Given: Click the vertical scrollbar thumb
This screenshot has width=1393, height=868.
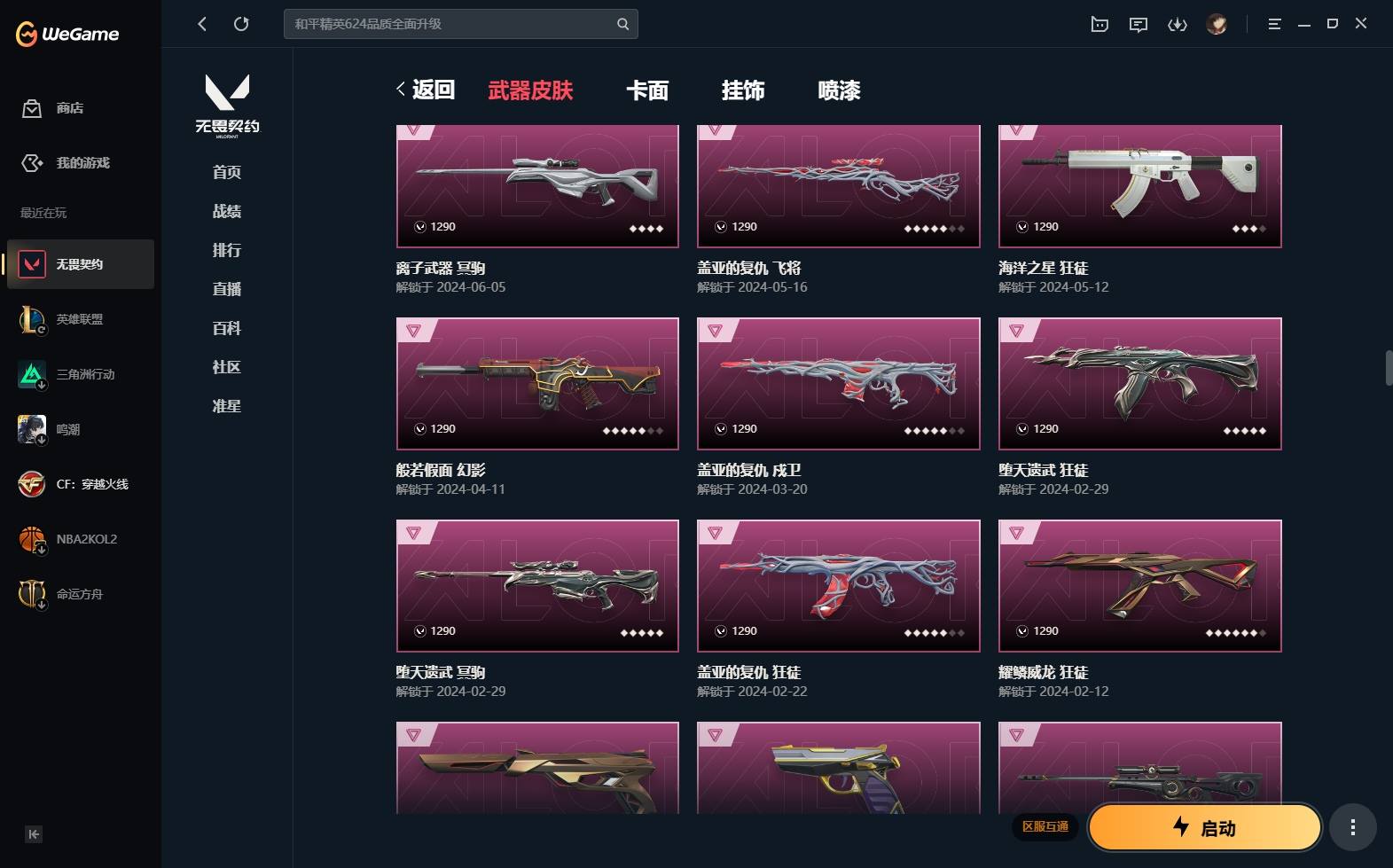Looking at the screenshot, I should [1389, 368].
